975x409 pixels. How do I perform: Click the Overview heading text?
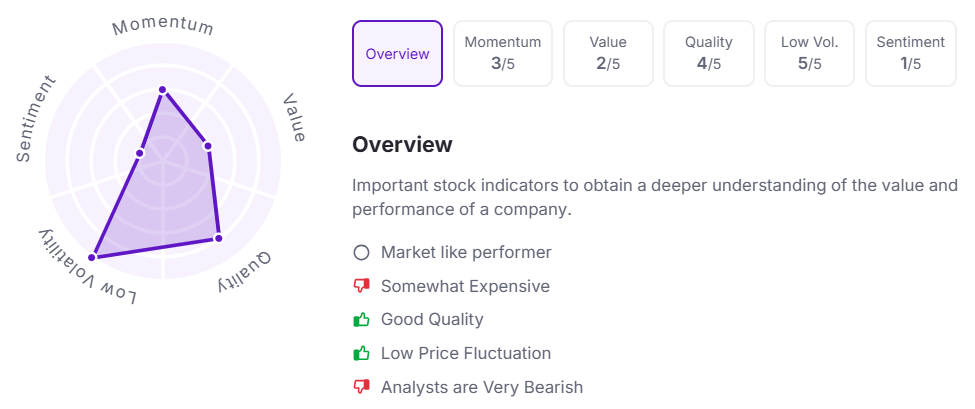click(x=402, y=145)
